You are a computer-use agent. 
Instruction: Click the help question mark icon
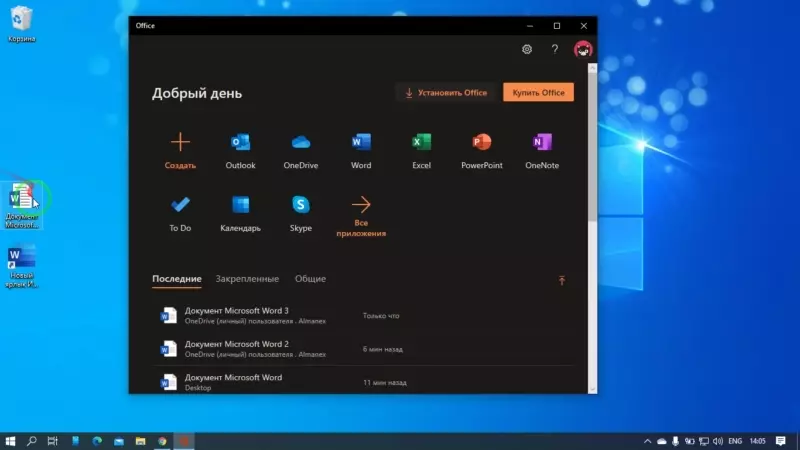click(555, 49)
